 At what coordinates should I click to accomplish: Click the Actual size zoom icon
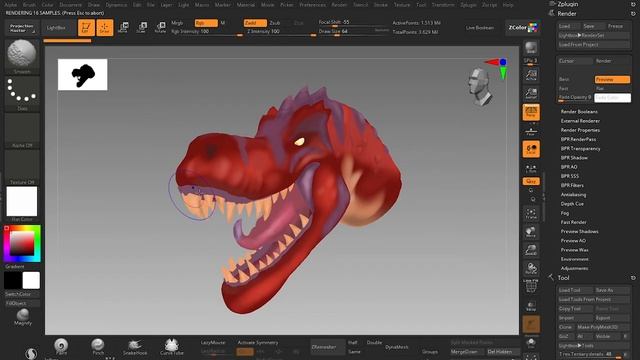point(531,75)
